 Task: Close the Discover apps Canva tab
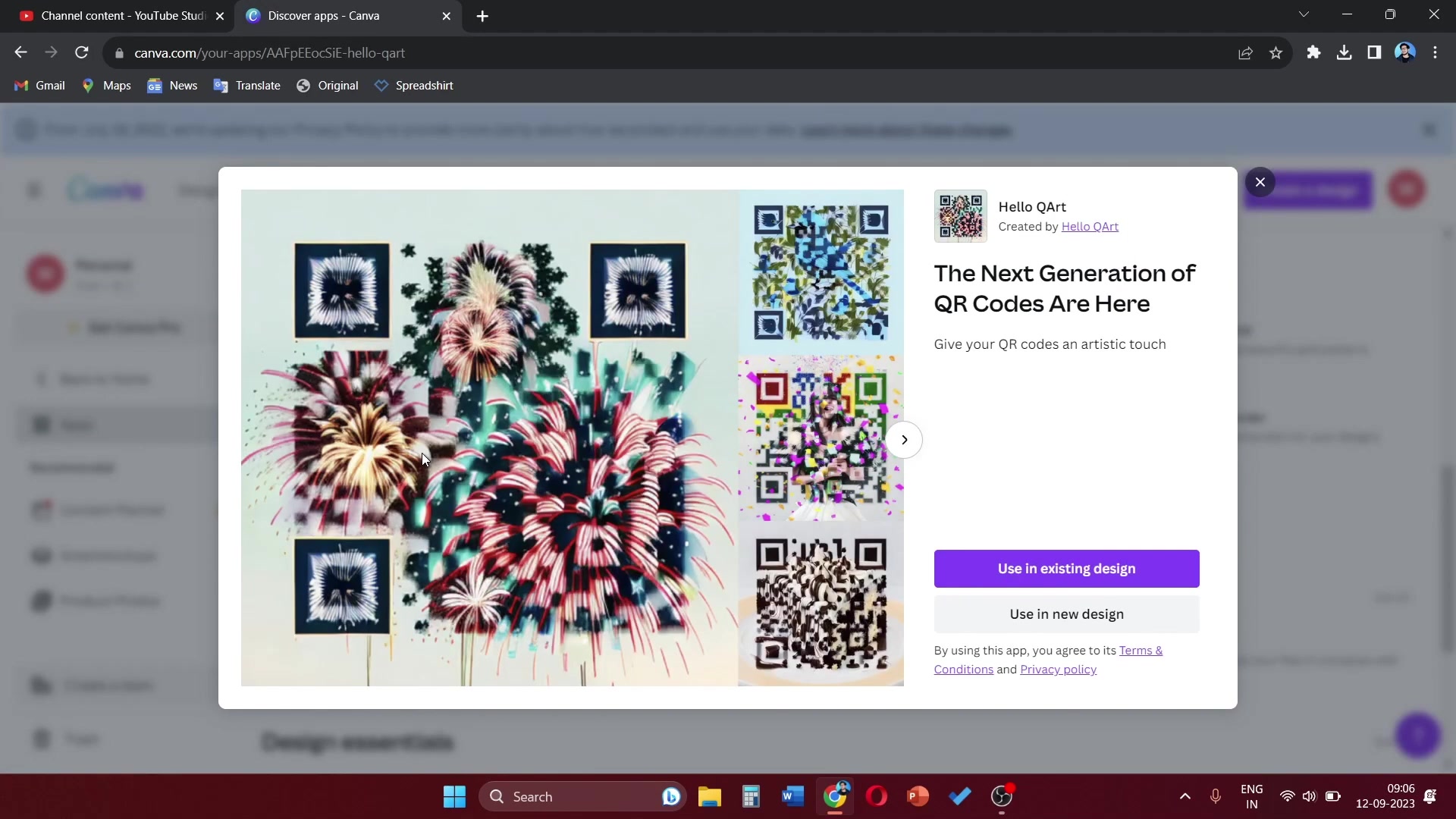click(447, 16)
